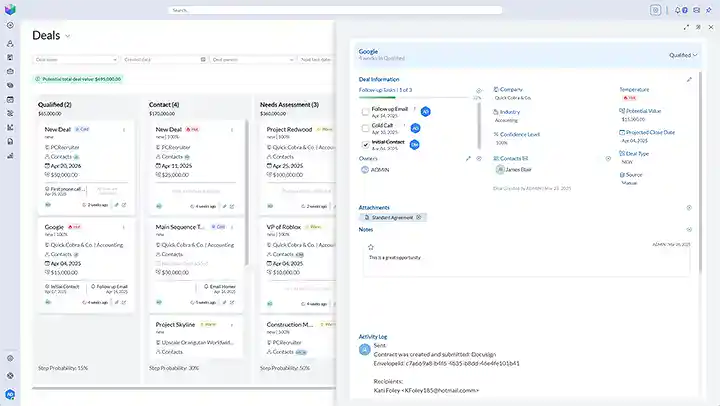Click the Hot temperature tag in panel
This screenshot has width=720, height=406.
pyautogui.click(x=630, y=98)
